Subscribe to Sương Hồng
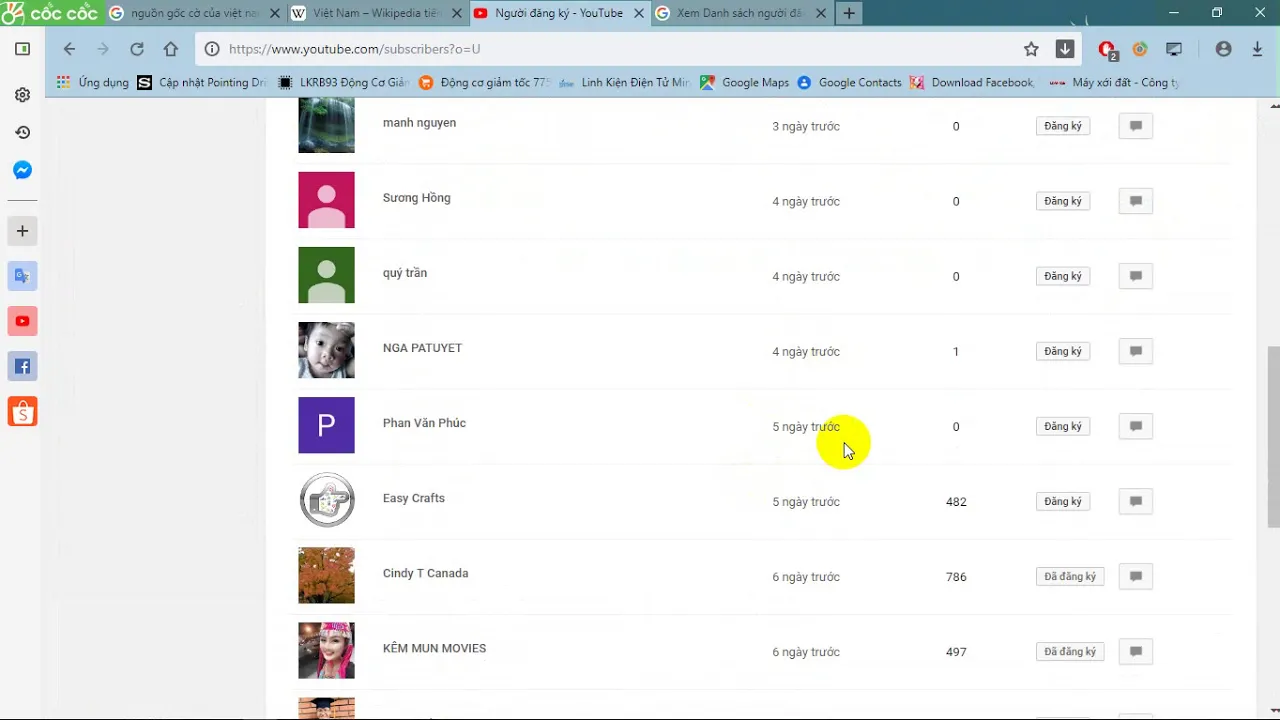 click(x=1062, y=201)
